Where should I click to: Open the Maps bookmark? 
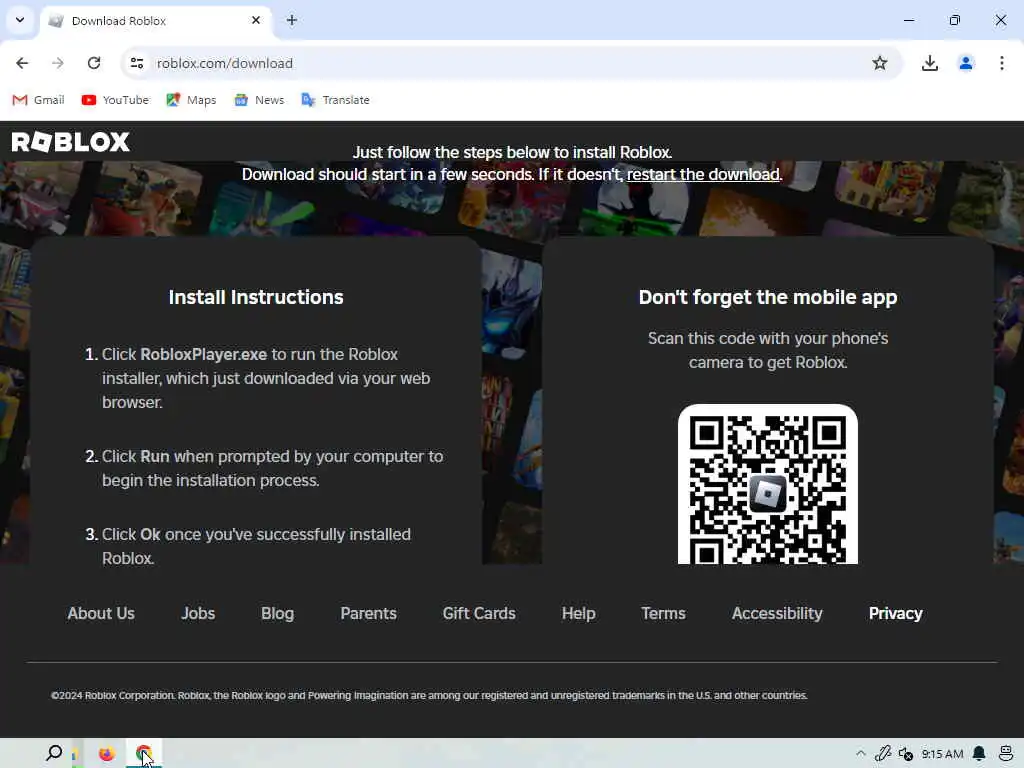point(191,100)
